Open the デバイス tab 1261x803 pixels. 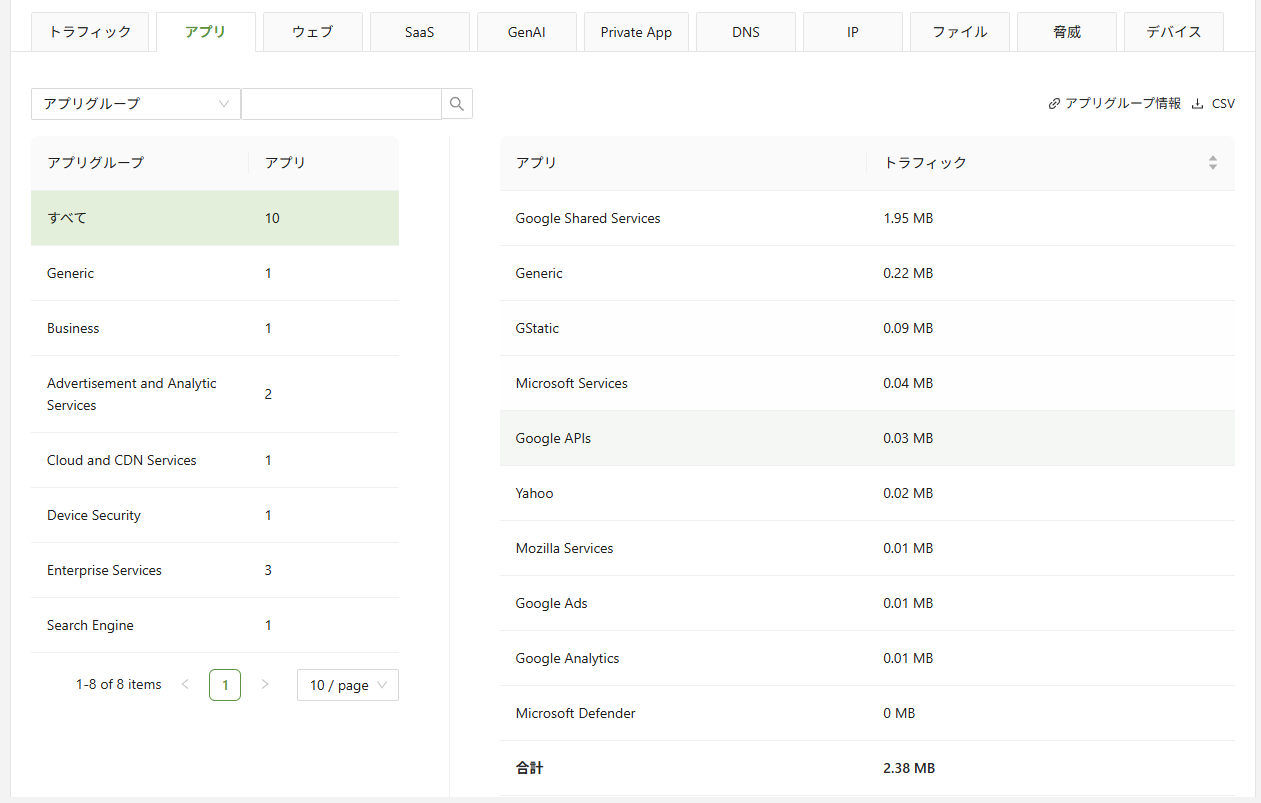coord(1174,32)
